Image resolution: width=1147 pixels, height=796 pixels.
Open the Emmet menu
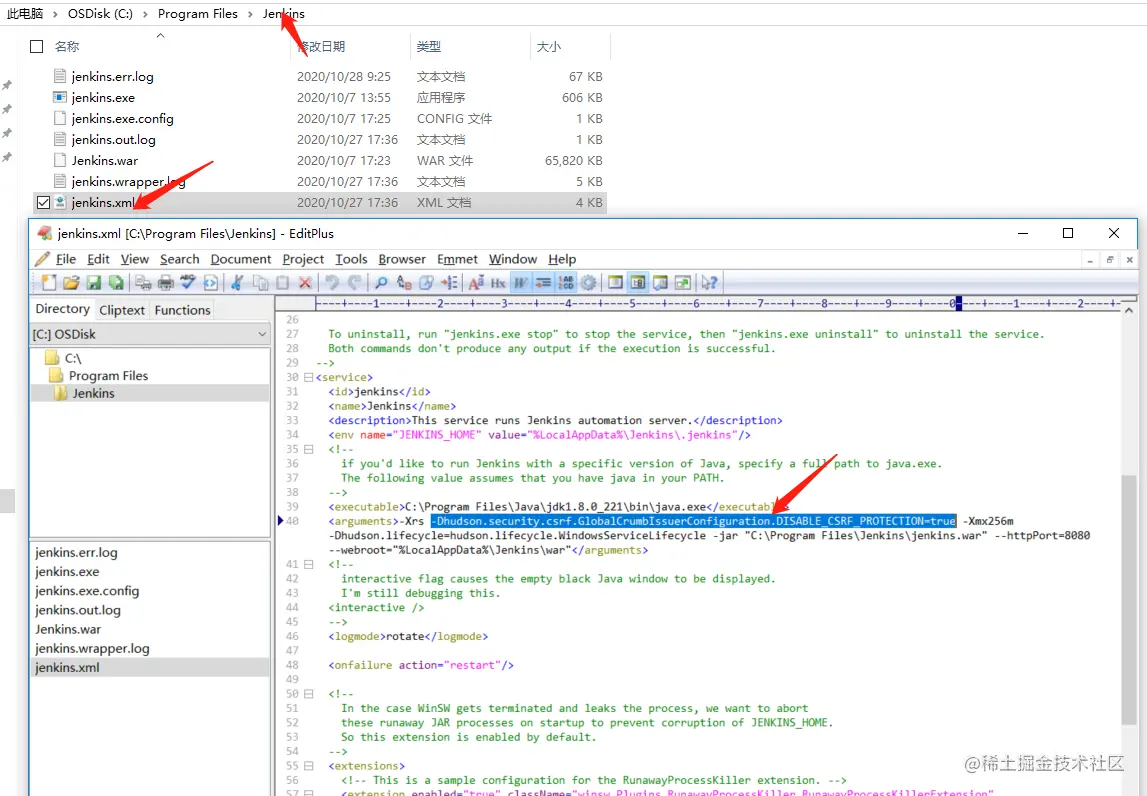457,259
